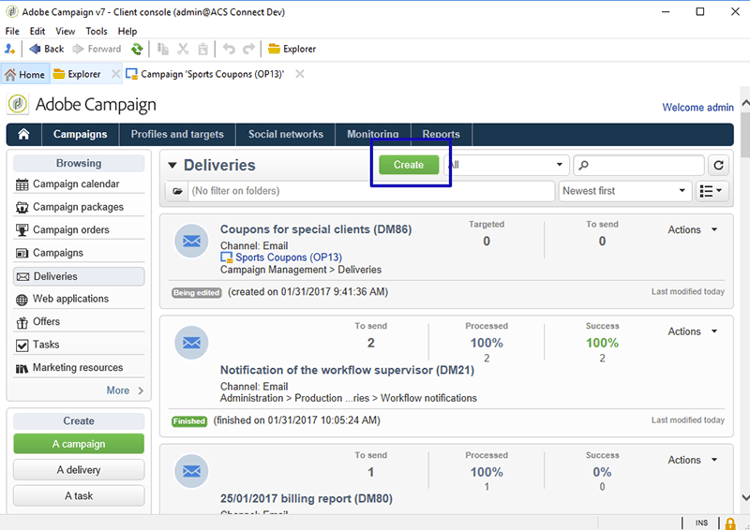Image resolution: width=750 pixels, height=530 pixels.
Task: Open the Tools menu
Action: pyautogui.click(x=96, y=31)
